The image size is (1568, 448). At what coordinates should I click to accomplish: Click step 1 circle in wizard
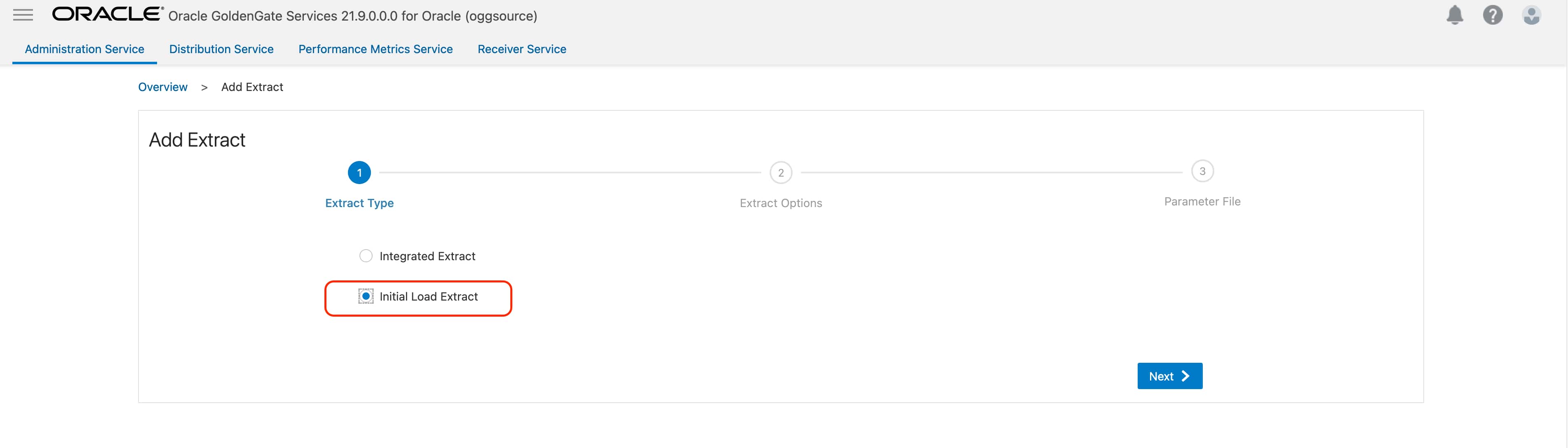(359, 173)
